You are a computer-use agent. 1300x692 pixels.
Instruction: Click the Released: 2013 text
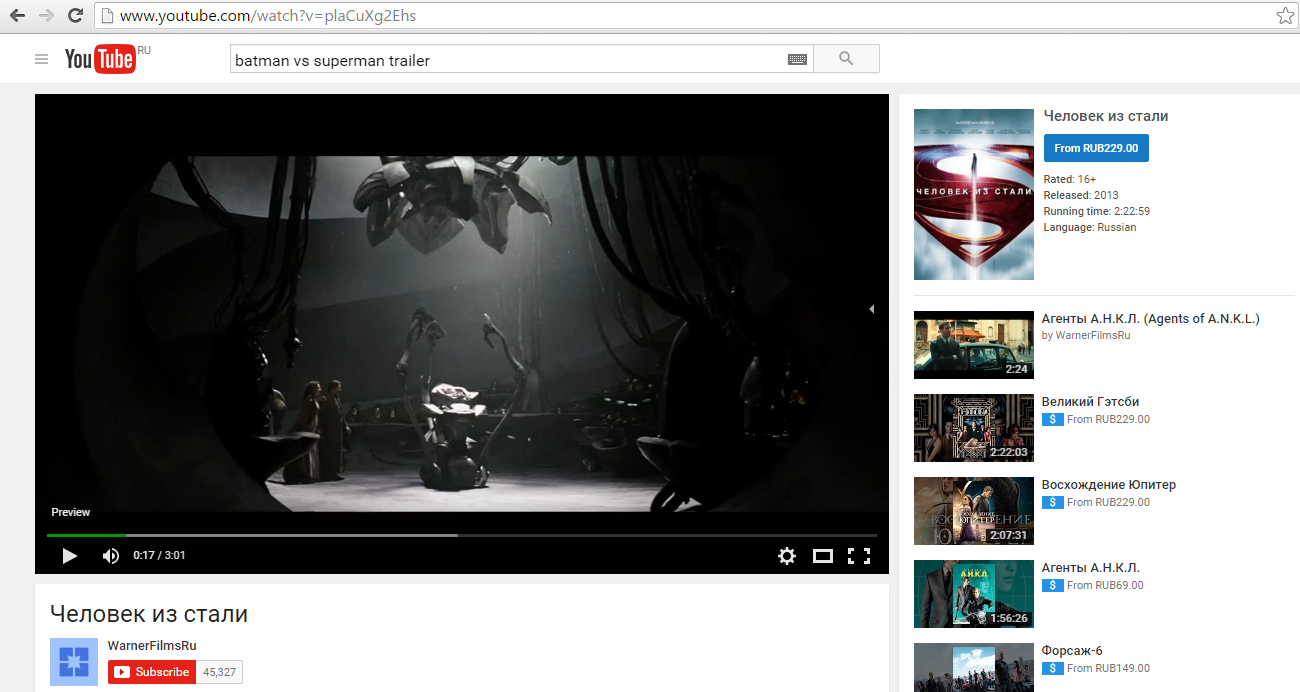pyautogui.click(x=1081, y=195)
